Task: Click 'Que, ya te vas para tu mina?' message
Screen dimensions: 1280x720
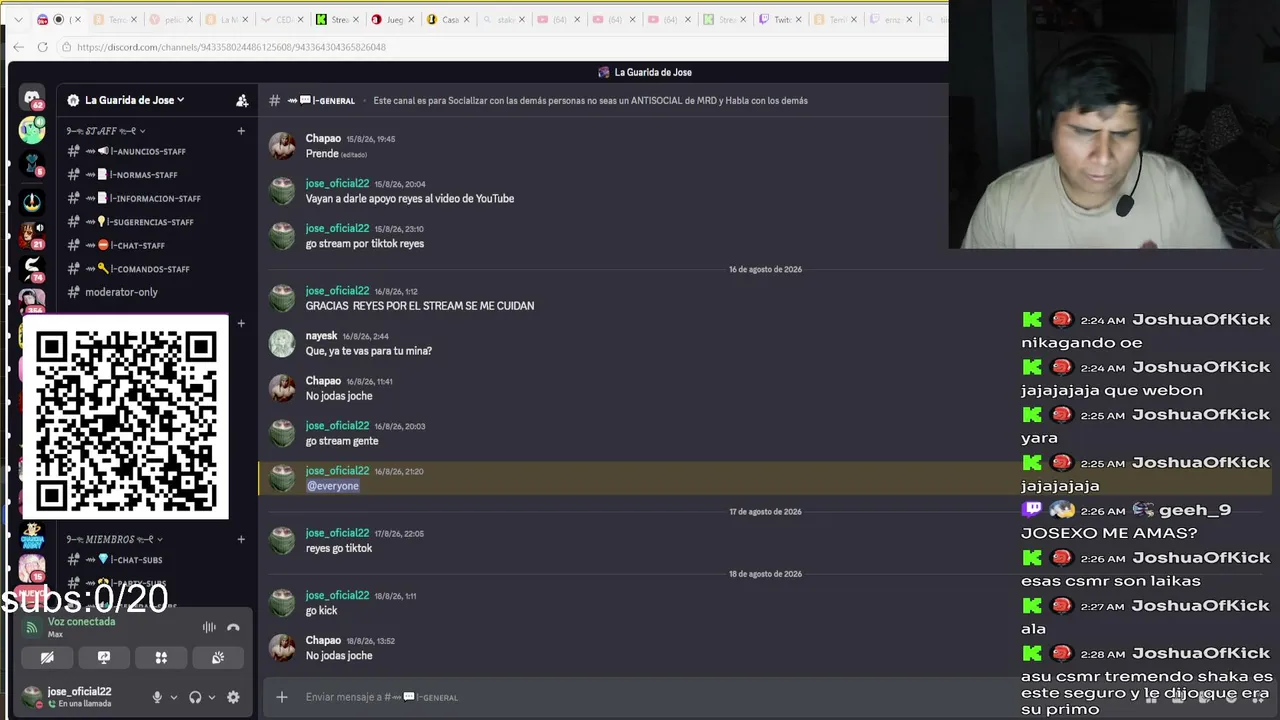Action: pyautogui.click(x=369, y=351)
